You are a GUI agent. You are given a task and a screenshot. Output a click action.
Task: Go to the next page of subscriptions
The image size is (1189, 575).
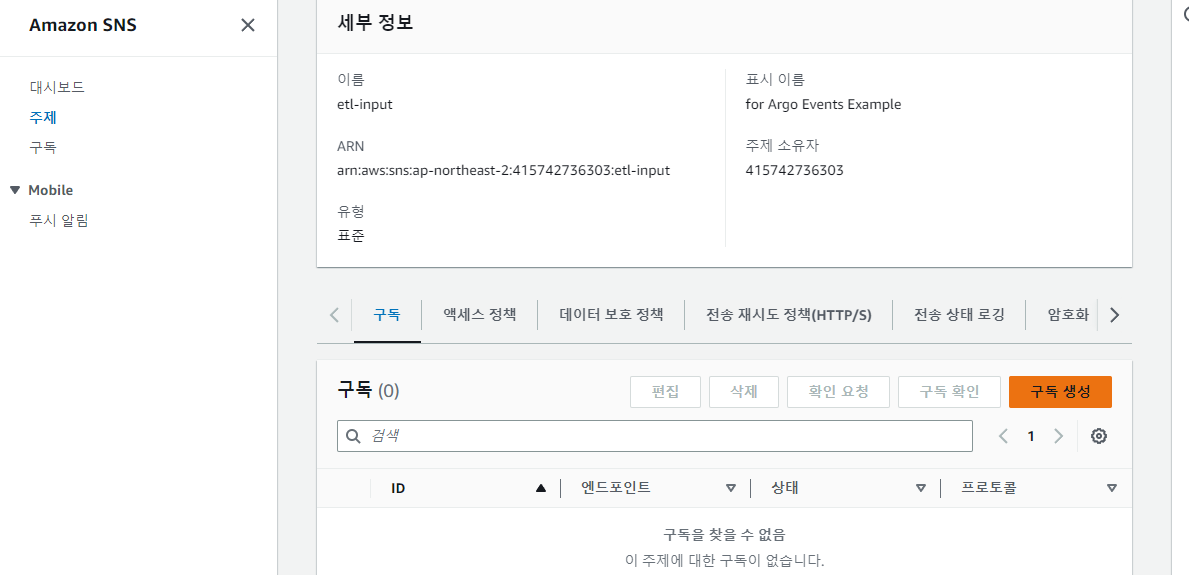1059,436
